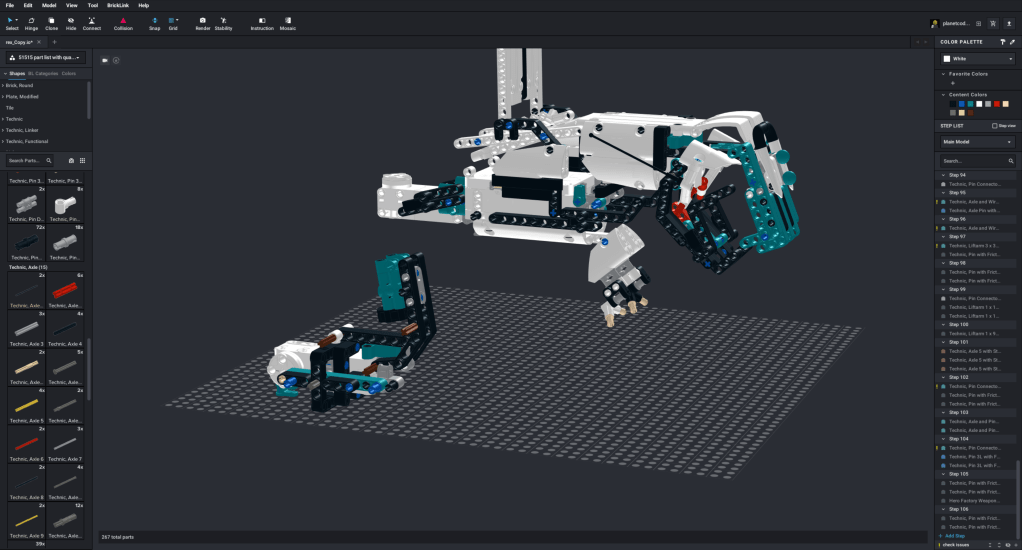The height and width of the screenshot is (550, 1022).
Task: Open the Main Model dropdown
Action: click(x=977, y=142)
